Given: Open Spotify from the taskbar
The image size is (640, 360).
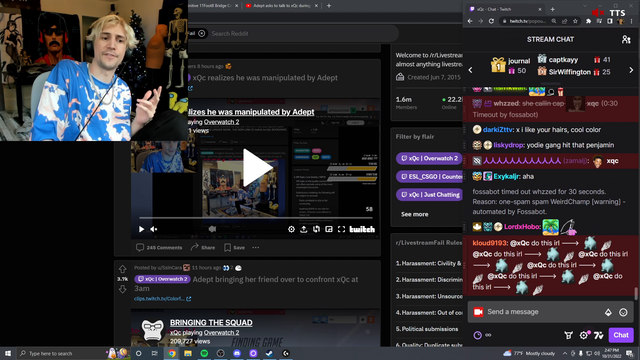Looking at the screenshot, I should 204,353.
